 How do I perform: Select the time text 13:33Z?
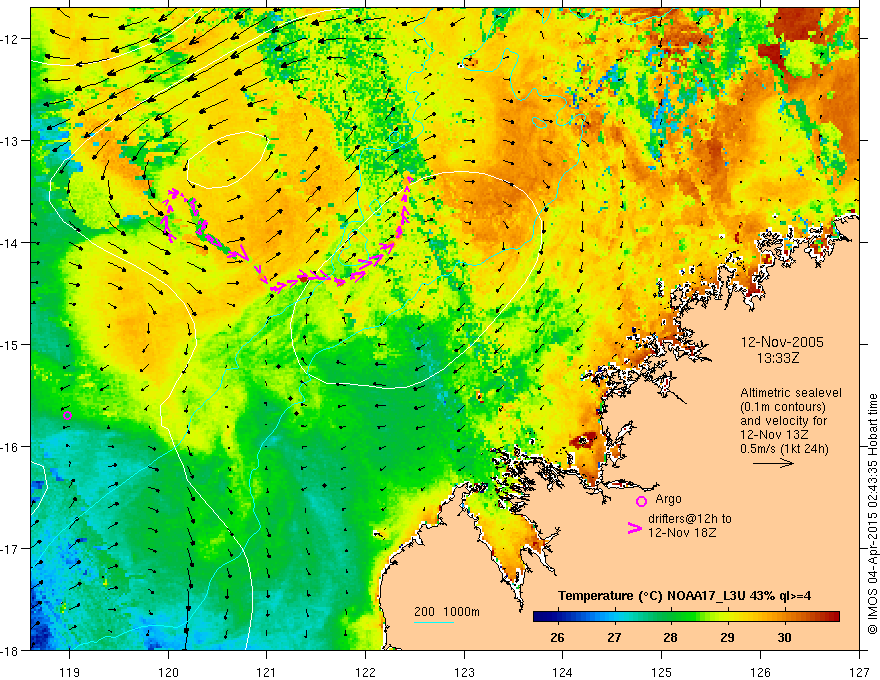pyautogui.click(x=777, y=358)
